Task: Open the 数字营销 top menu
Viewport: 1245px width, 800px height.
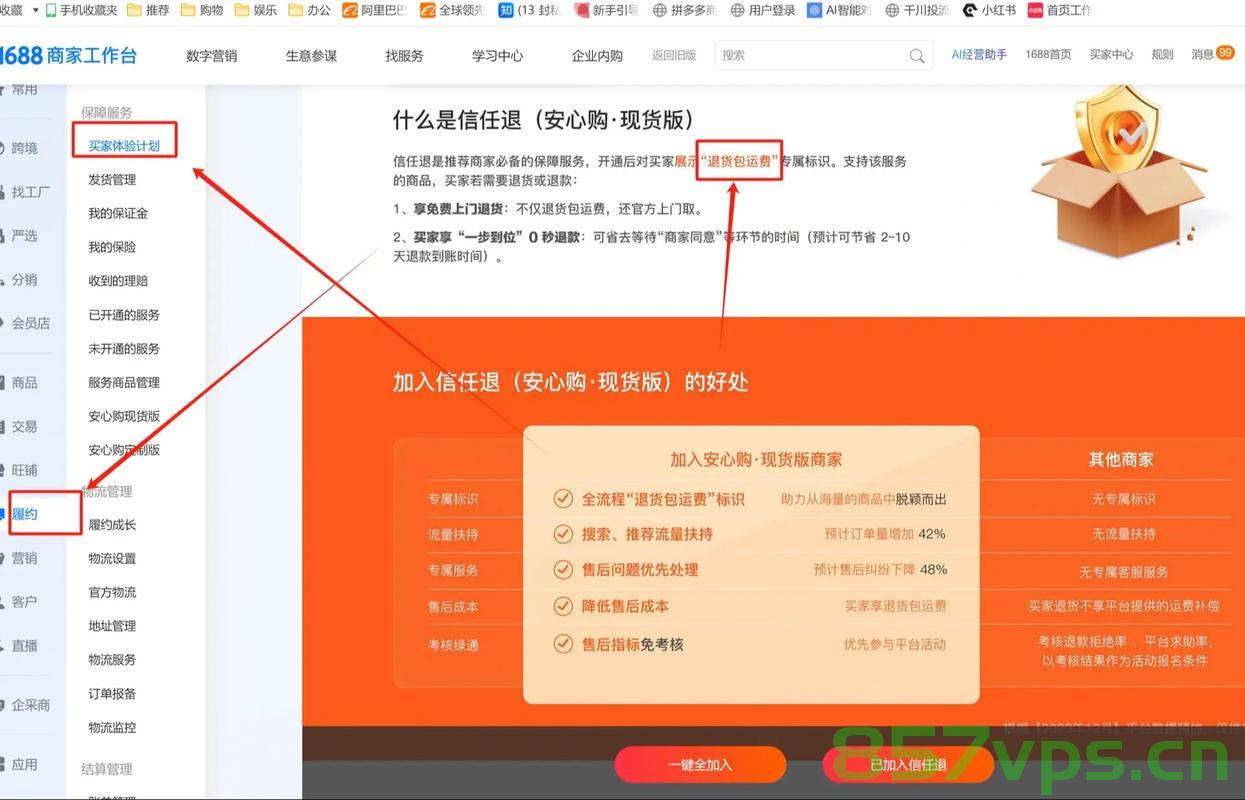Action: click(x=212, y=56)
